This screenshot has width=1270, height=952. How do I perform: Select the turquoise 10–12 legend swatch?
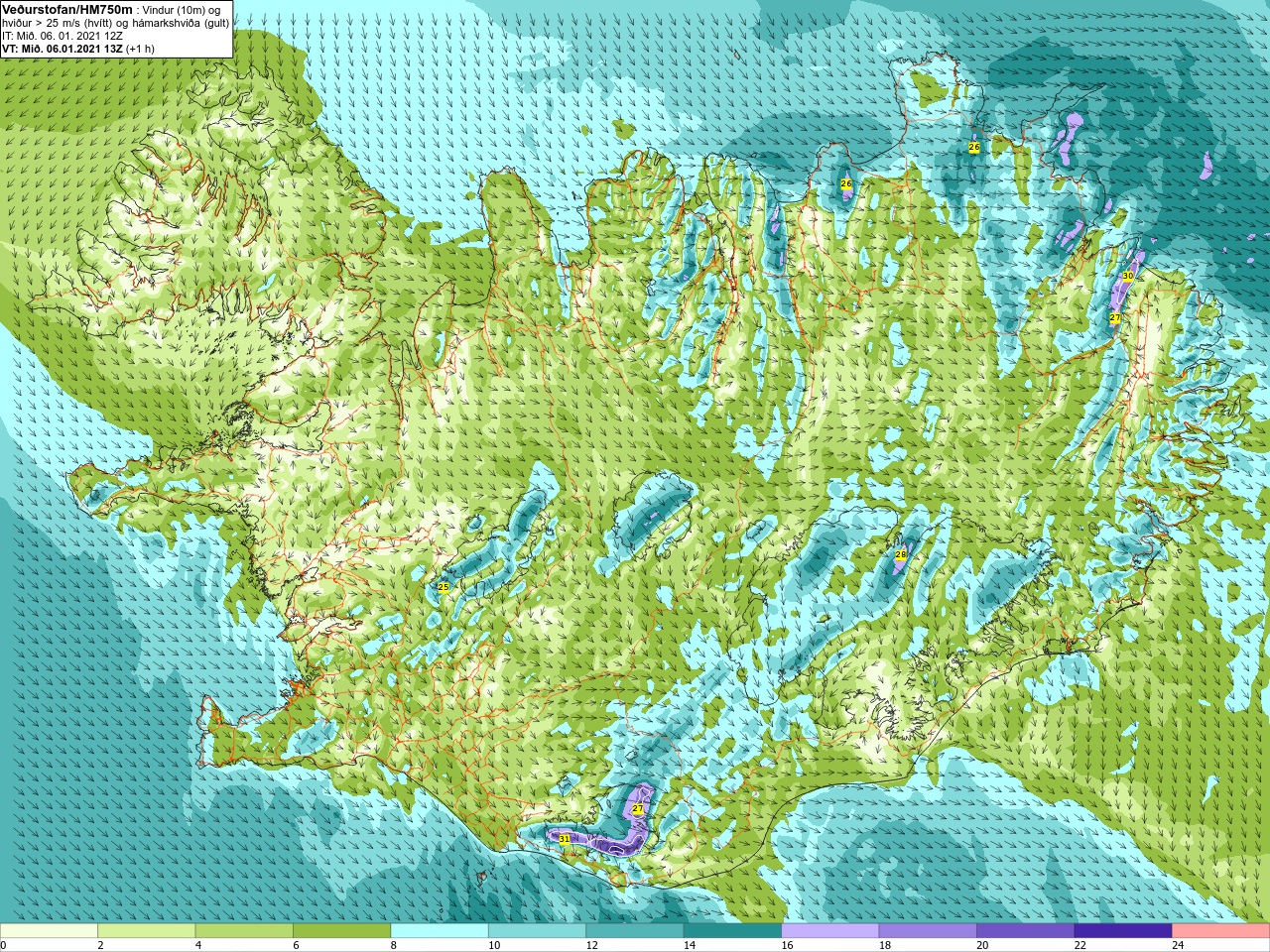tap(537, 931)
